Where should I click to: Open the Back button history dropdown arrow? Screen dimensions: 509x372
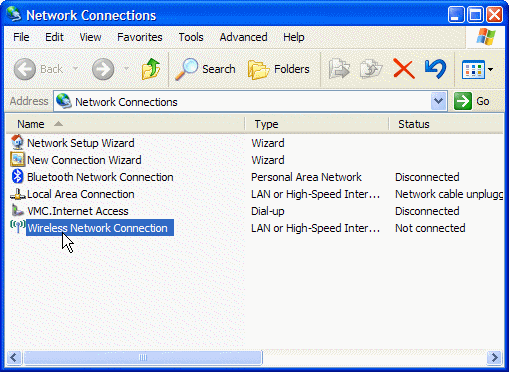tap(76, 69)
